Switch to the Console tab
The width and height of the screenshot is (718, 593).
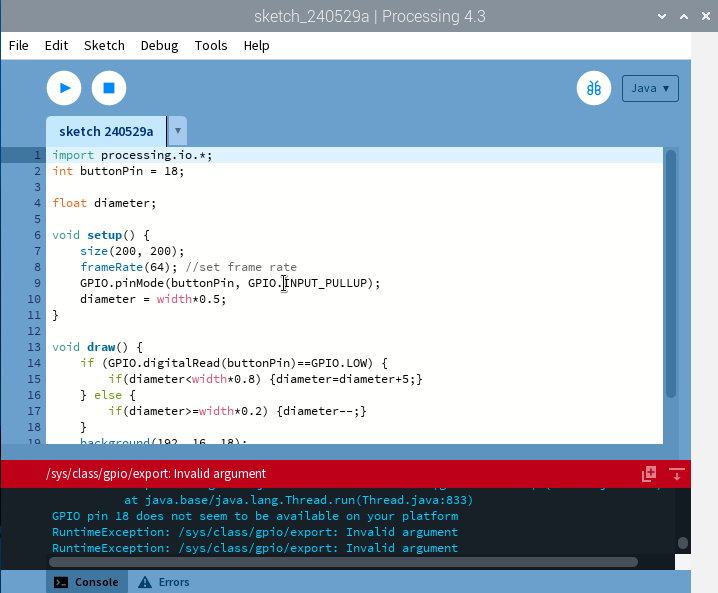pyautogui.click(x=87, y=582)
